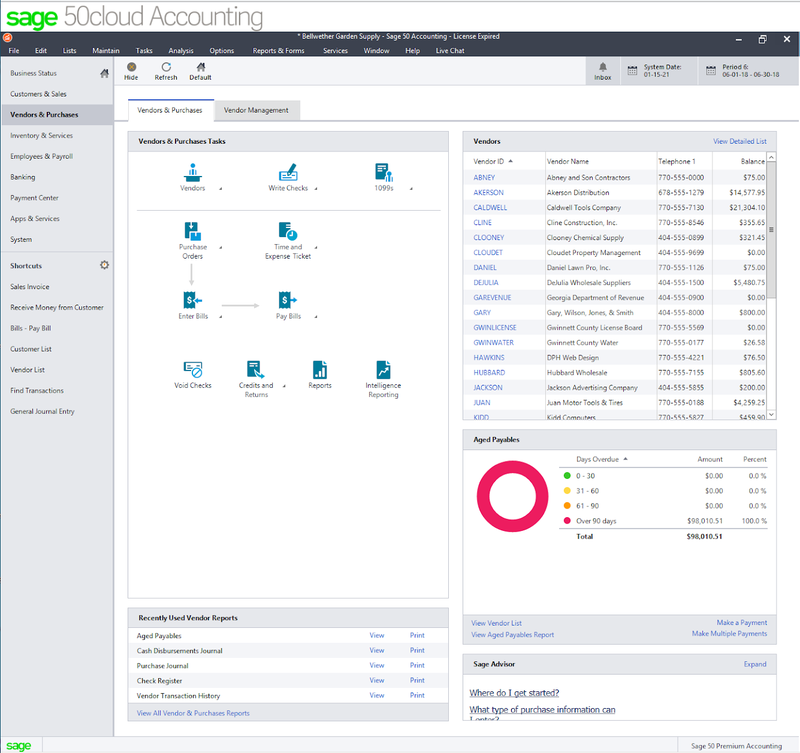Expand the Vendors task dropdown arrow

pos(221,189)
